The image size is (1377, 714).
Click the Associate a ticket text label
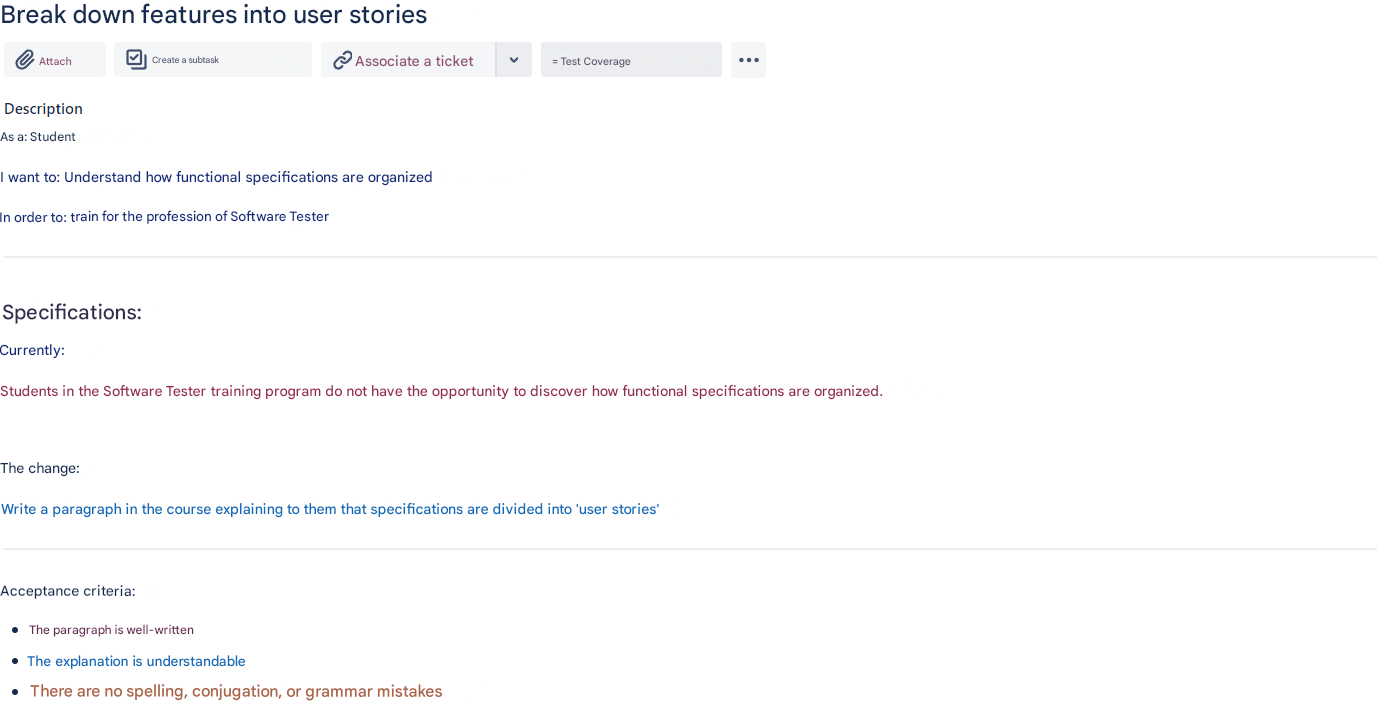point(414,61)
